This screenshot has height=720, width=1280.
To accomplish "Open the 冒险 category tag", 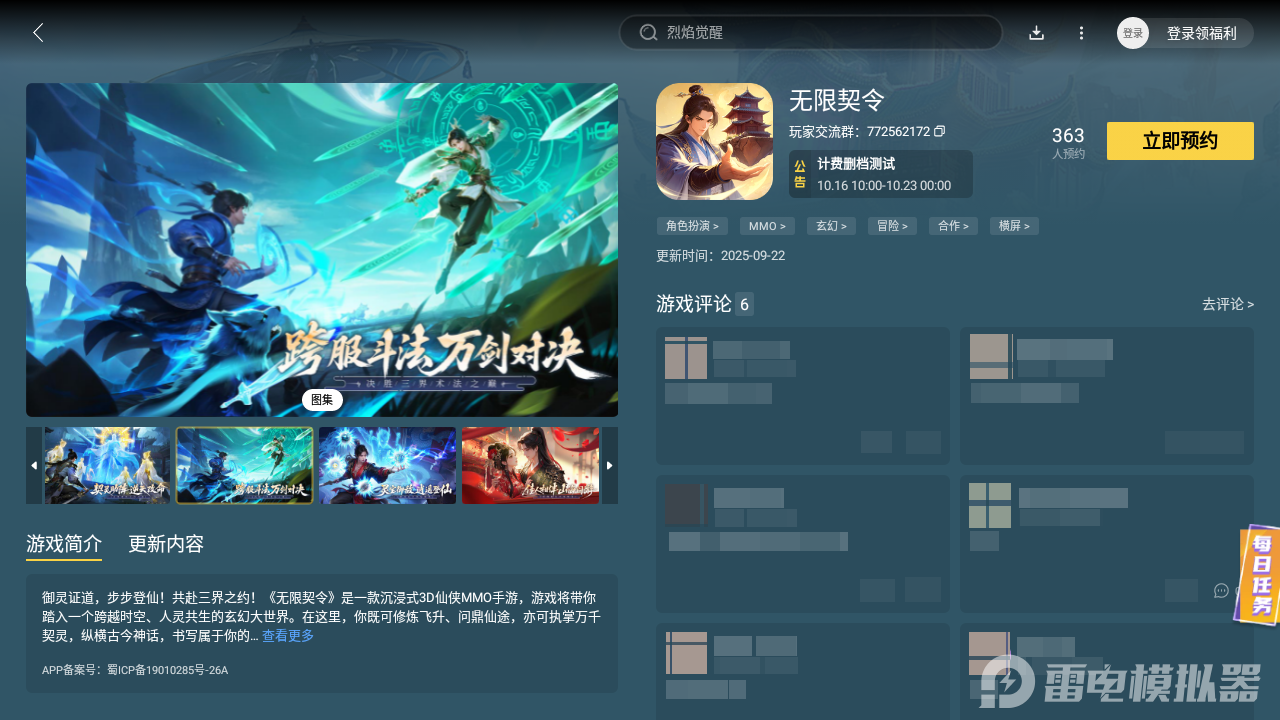I will (893, 226).
